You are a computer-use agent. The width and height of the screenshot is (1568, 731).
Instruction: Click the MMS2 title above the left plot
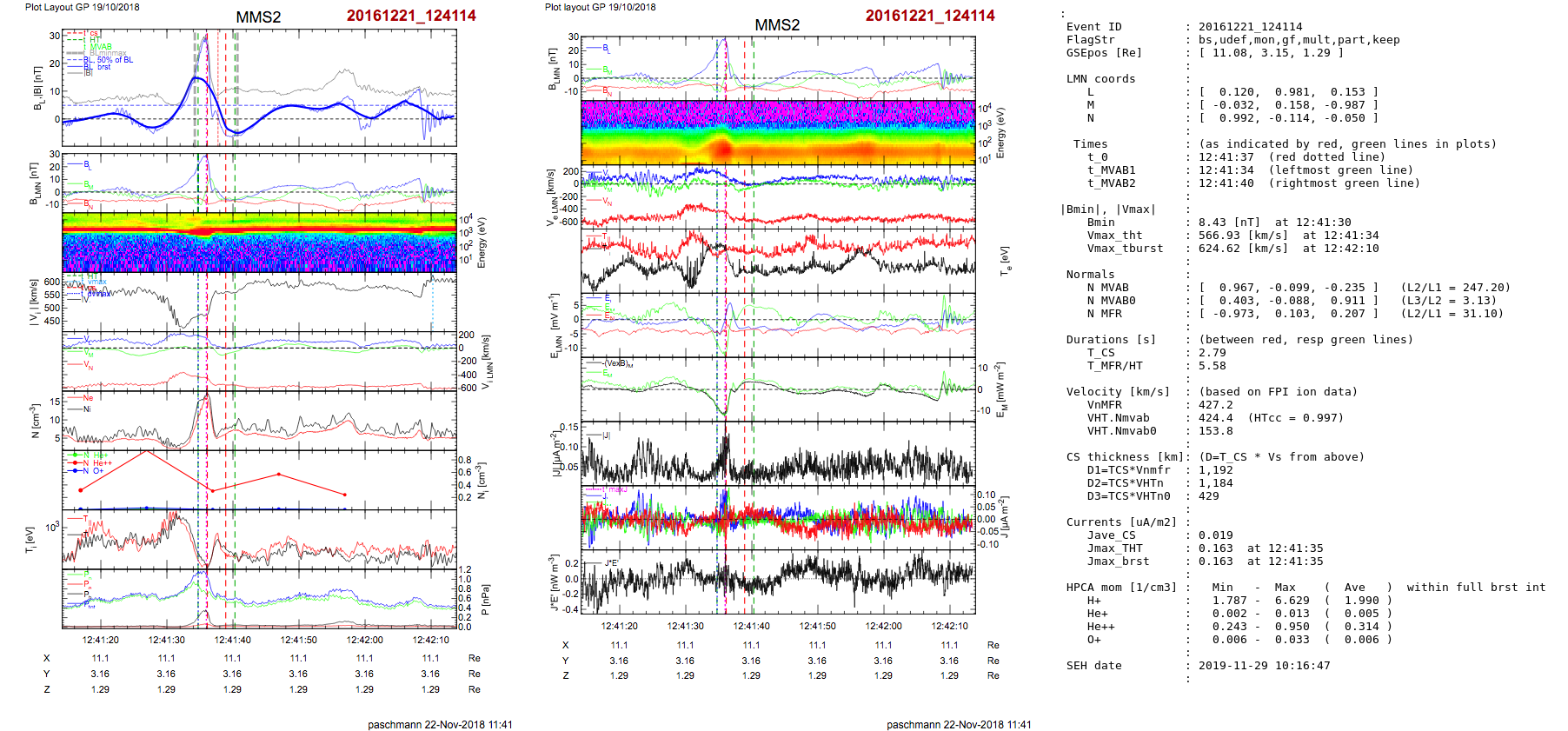[258, 17]
